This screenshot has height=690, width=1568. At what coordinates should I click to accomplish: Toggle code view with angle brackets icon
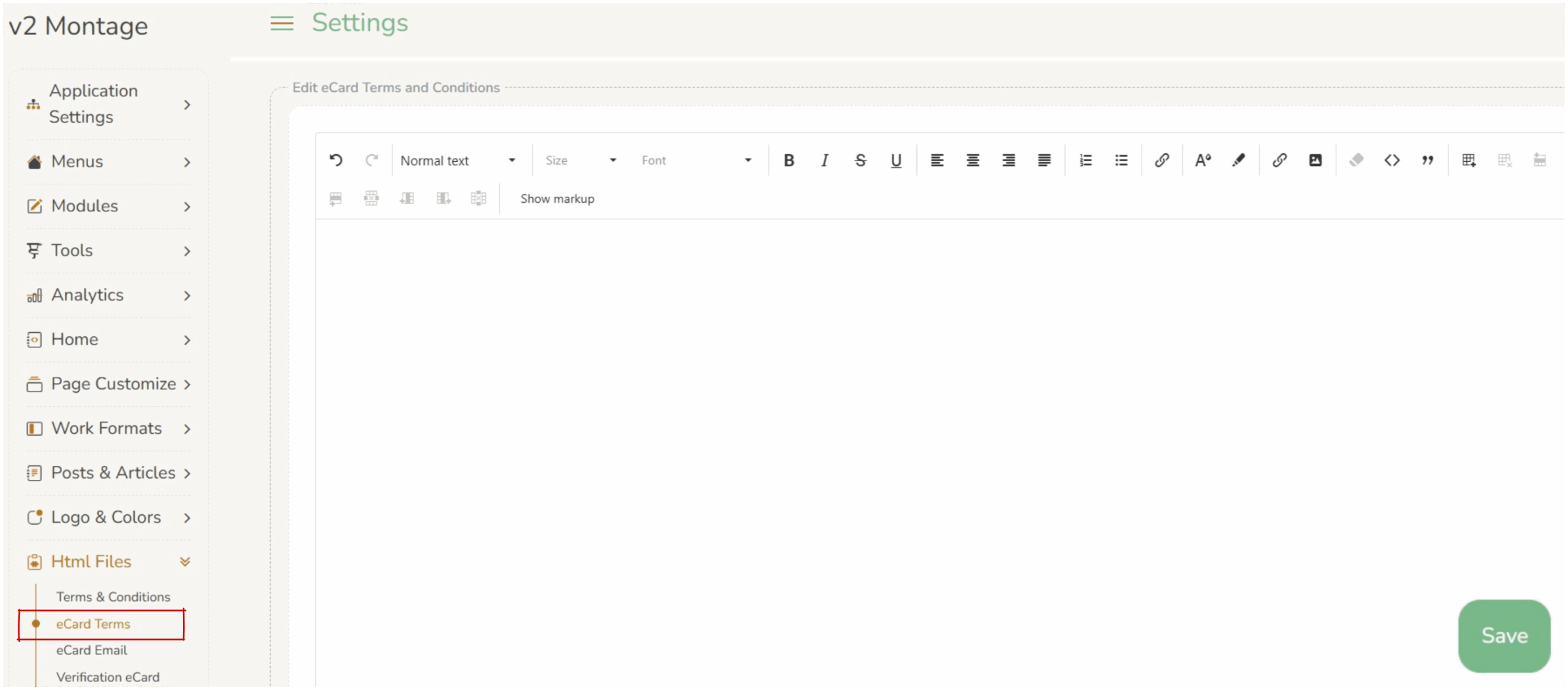1392,161
